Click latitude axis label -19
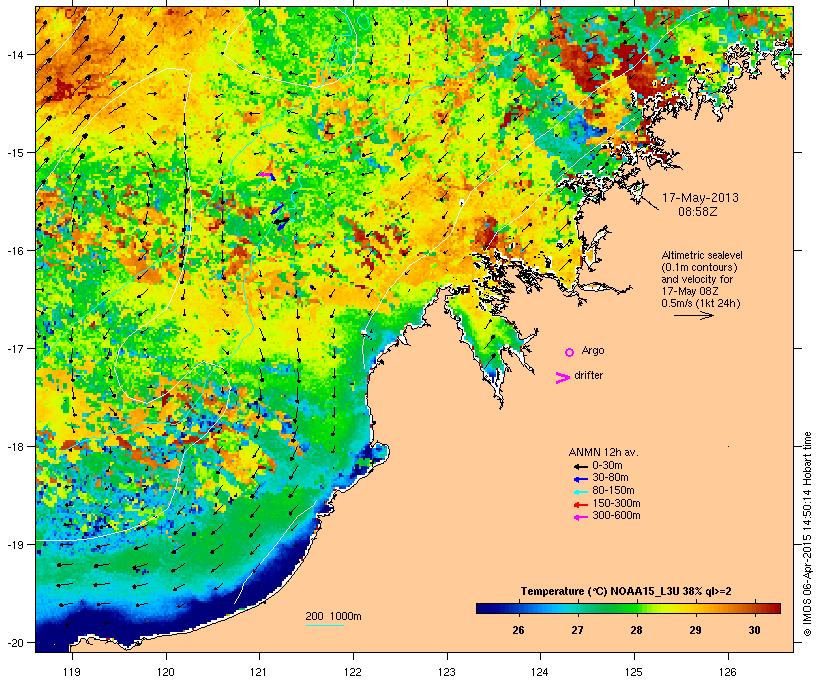This screenshot has height=680, width=820. coord(14,545)
